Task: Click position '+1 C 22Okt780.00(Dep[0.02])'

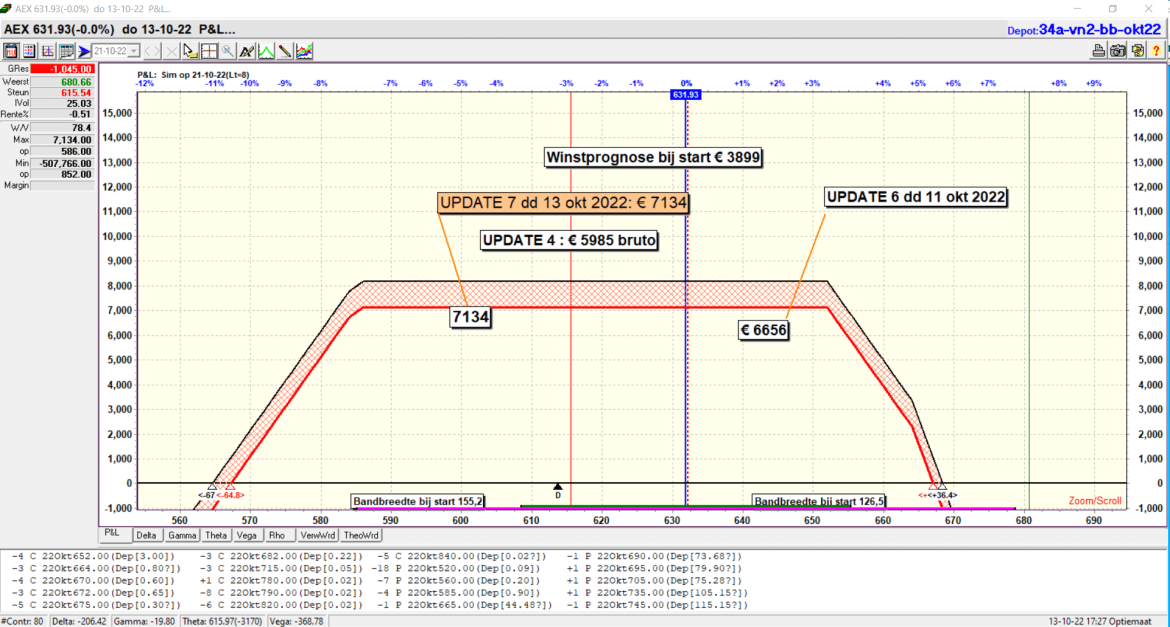Action: click(281, 580)
